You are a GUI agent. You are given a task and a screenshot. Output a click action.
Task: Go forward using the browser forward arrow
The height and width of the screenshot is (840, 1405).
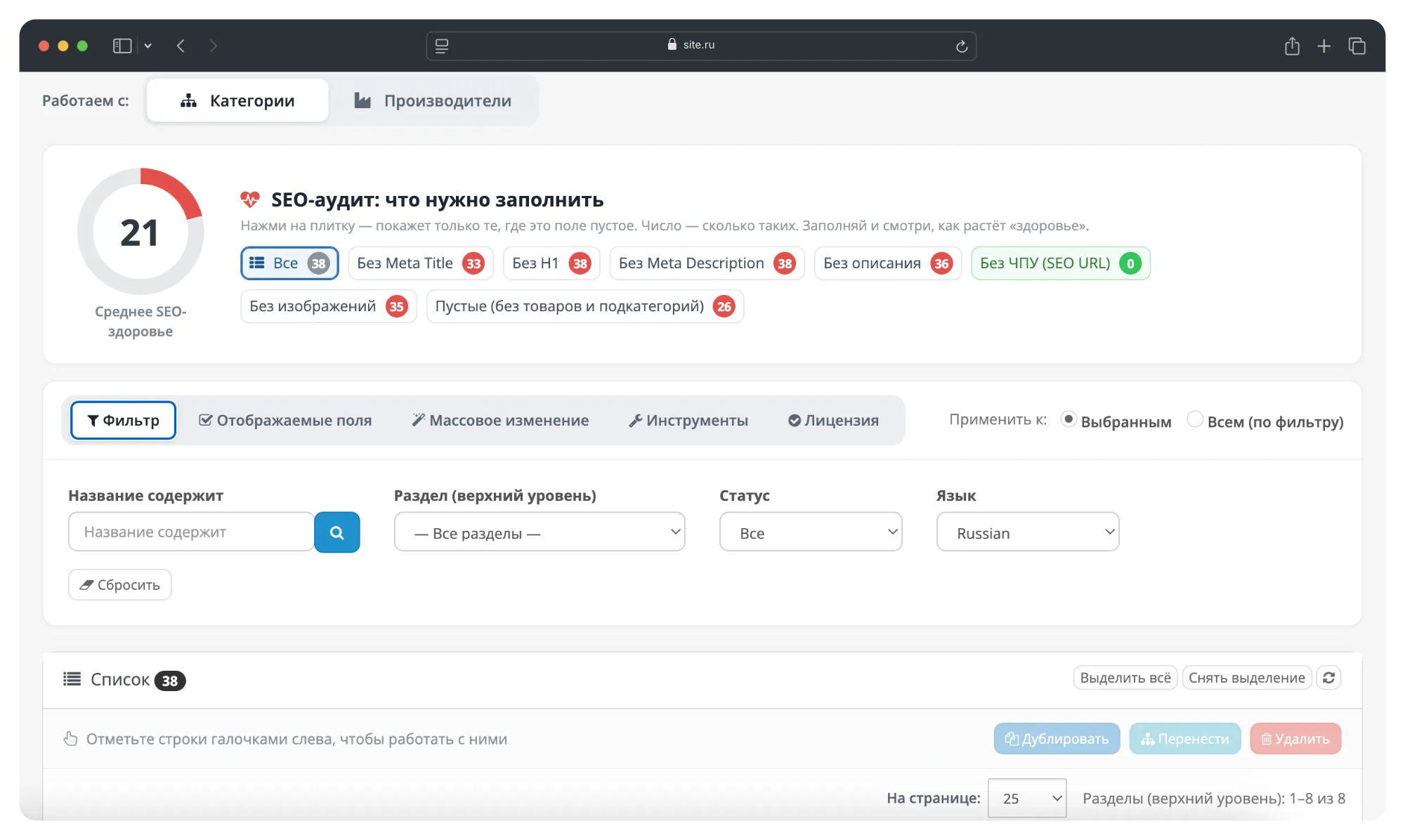[x=214, y=46]
